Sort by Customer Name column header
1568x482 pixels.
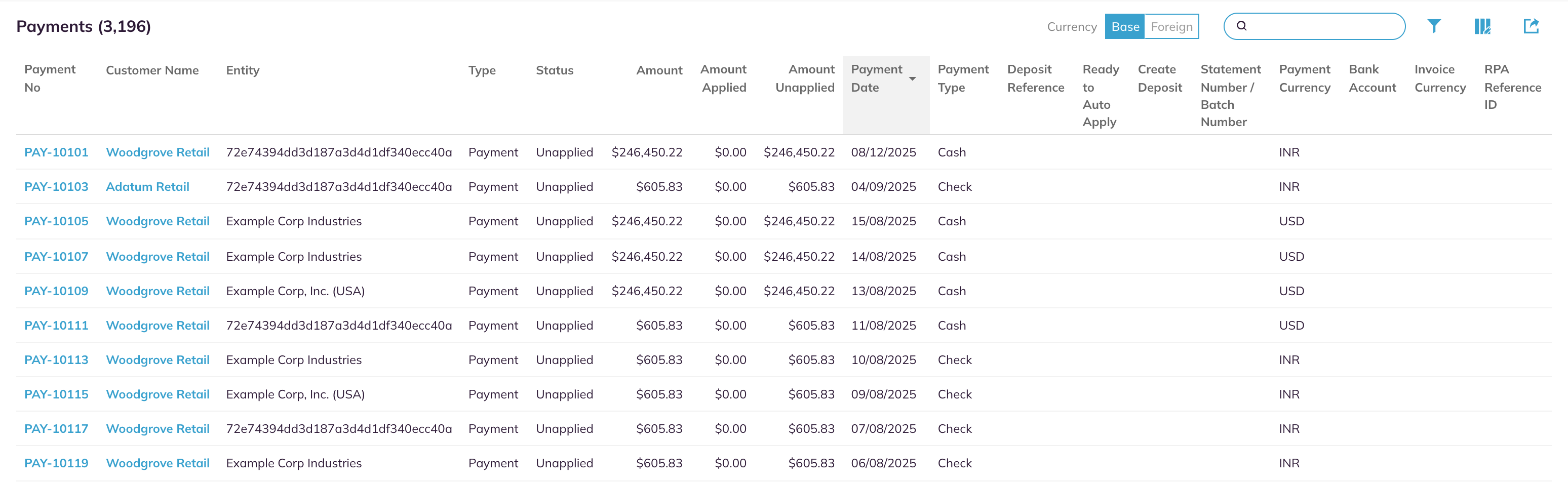152,70
